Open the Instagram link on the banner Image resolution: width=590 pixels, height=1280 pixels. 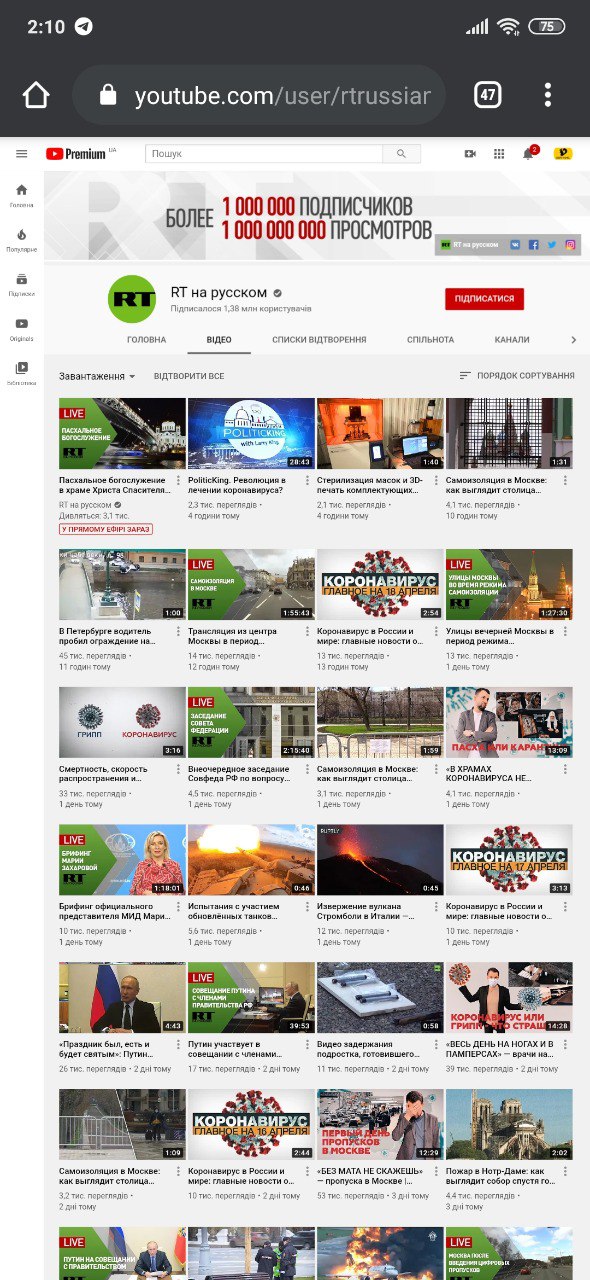pos(571,244)
